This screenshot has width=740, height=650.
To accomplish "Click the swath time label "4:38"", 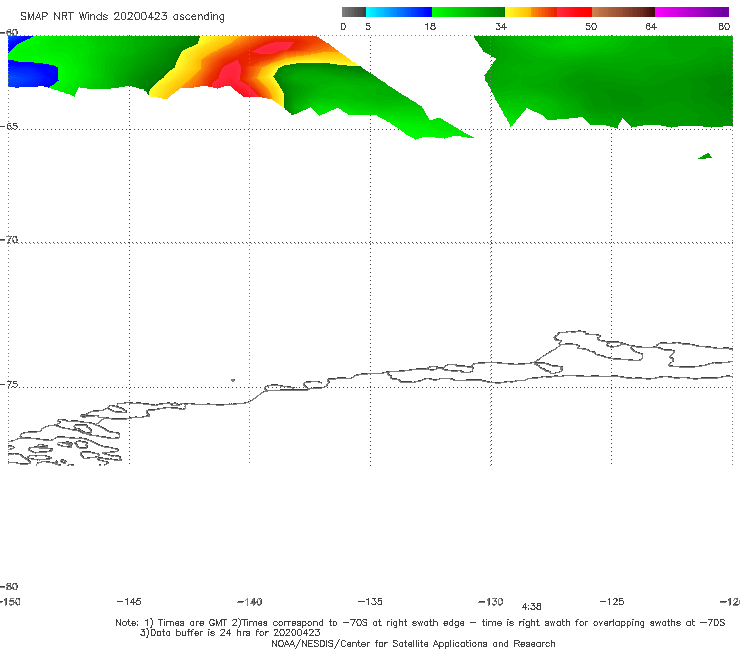I will click(531, 607).
